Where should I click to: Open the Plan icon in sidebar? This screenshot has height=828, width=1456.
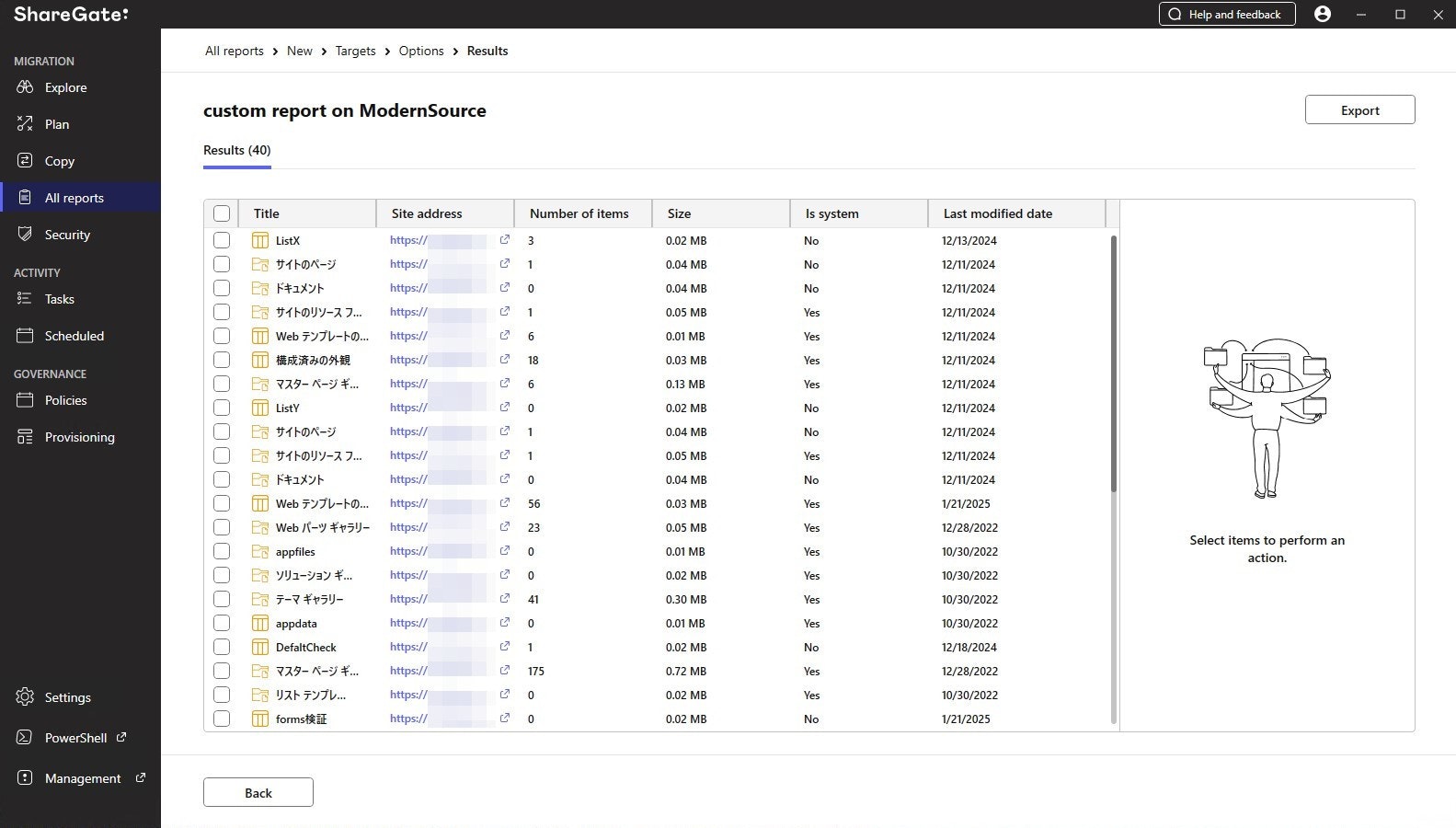[25, 124]
